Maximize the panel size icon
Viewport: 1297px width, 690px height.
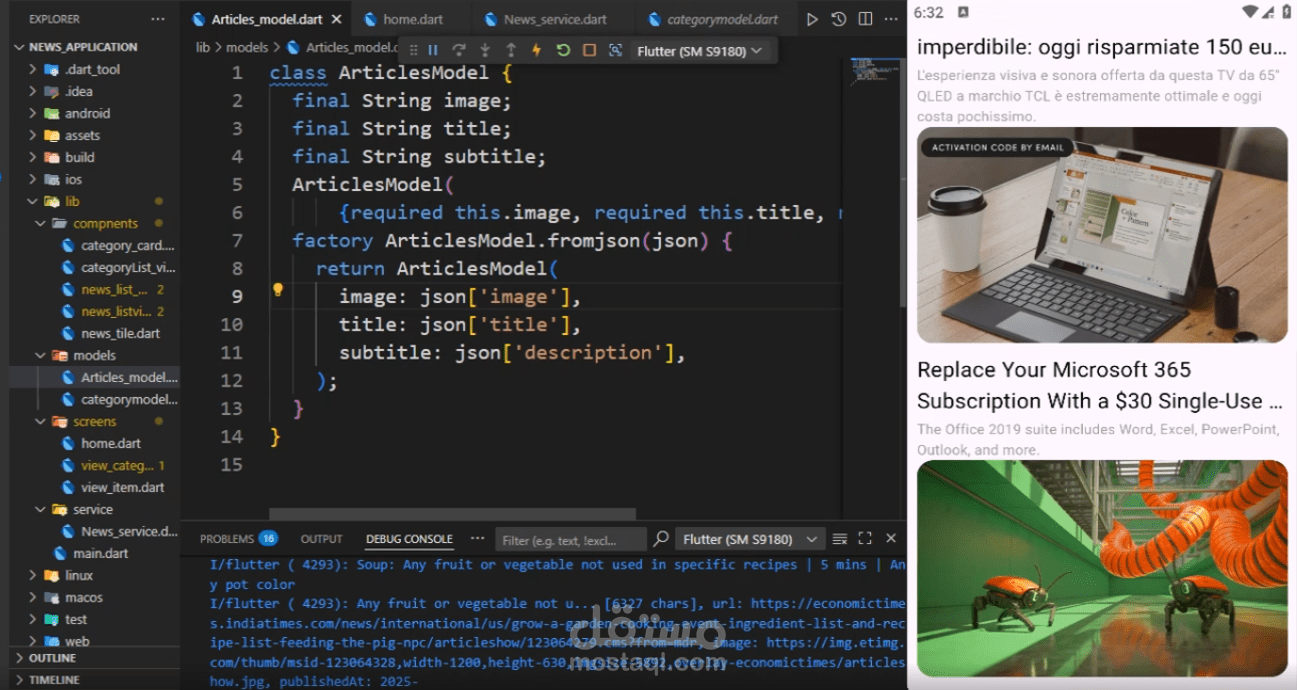click(x=865, y=539)
